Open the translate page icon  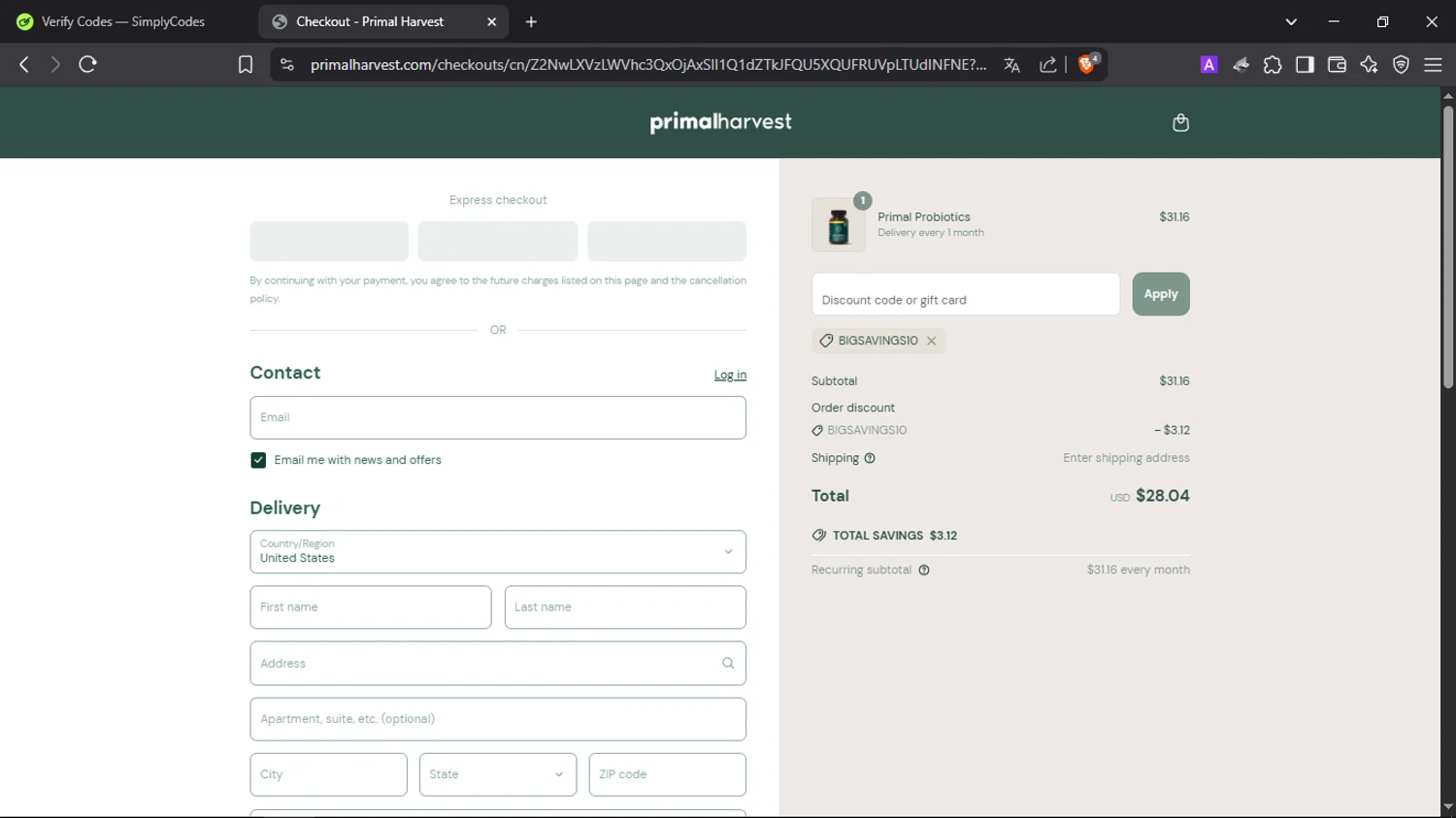point(1011,65)
